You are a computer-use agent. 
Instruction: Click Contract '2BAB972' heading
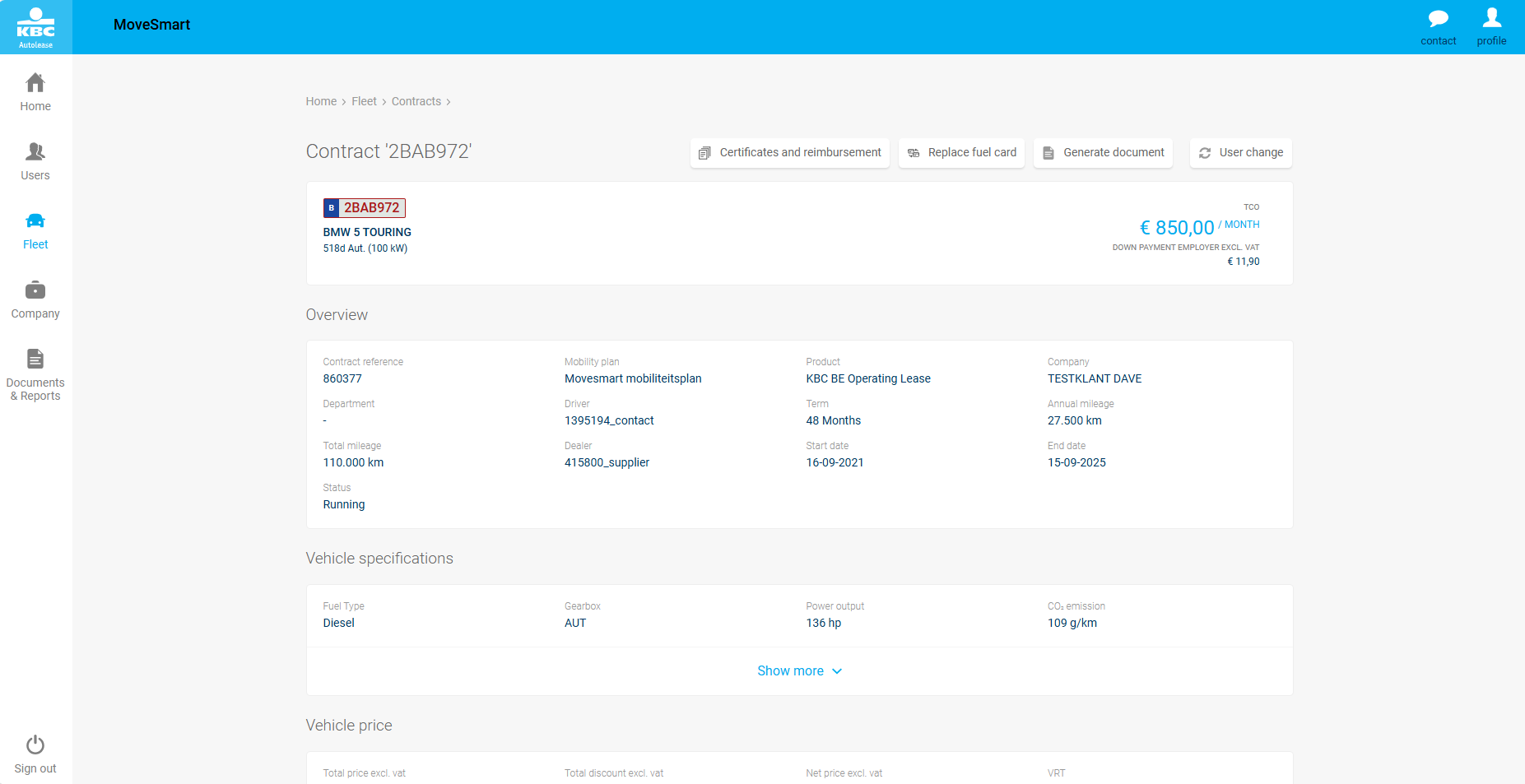388,152
